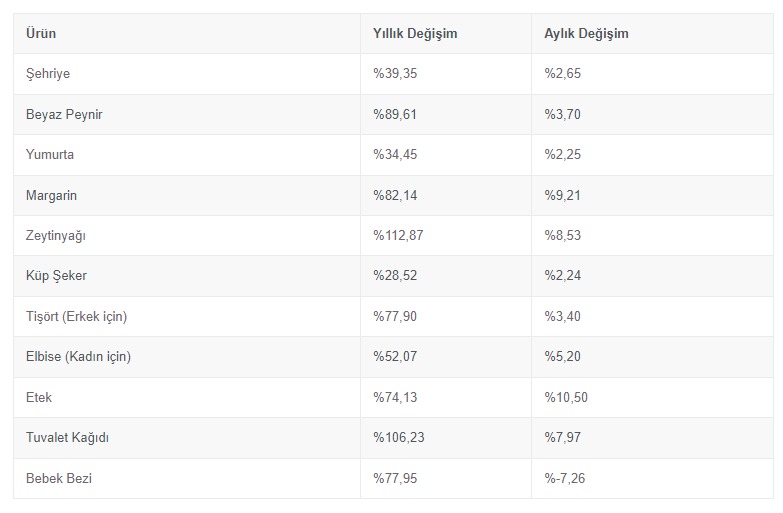Select the %89,61 yearly value
Screen dimensions: 783x513
(394, 114)
